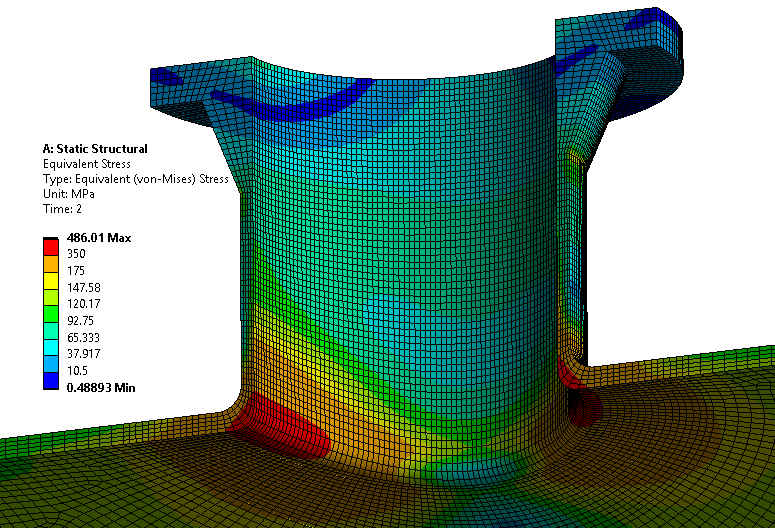The height and width of the screenshot is (528, 775).
Task: Click the dark blue legend color band
Action: point(51,381)
